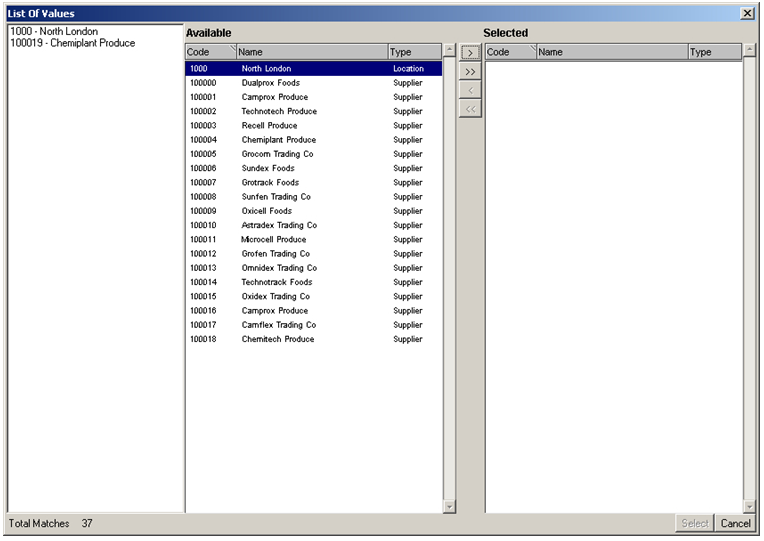Click Selected list scroll down arrow
Viewport: 764px width, 541px height.
749,507
